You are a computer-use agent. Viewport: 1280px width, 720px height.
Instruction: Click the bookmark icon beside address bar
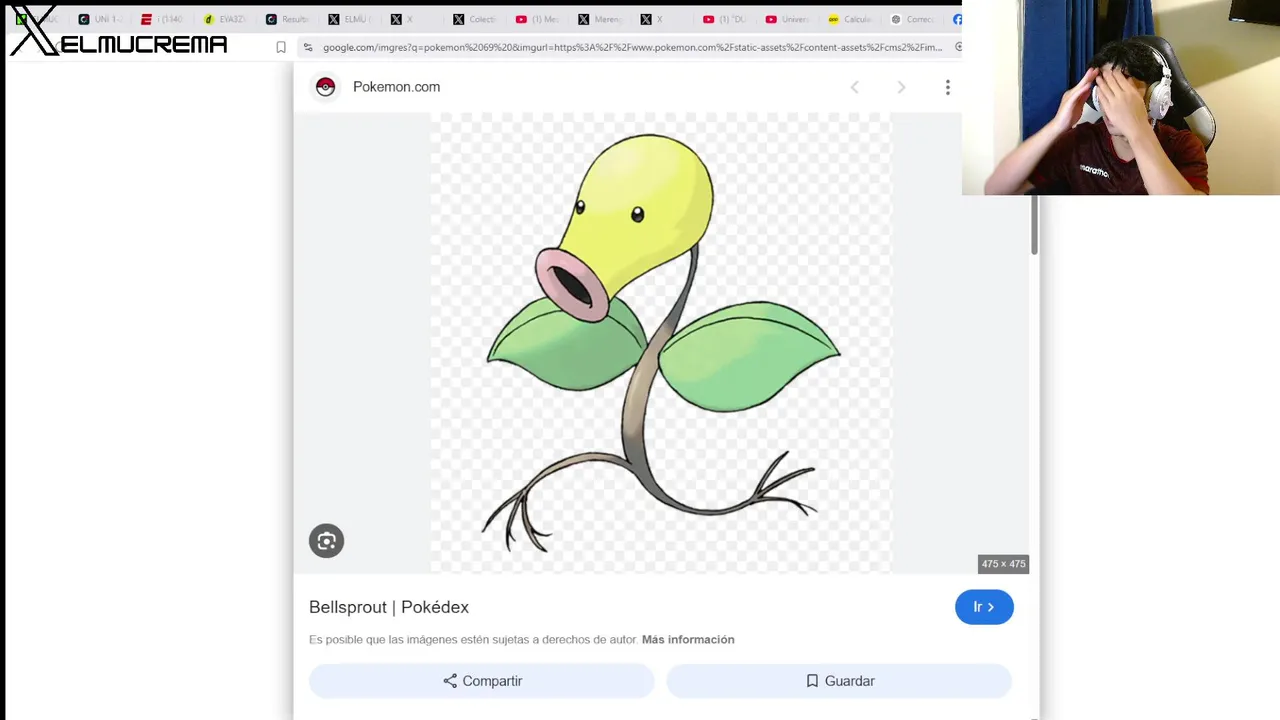(281, 47)
